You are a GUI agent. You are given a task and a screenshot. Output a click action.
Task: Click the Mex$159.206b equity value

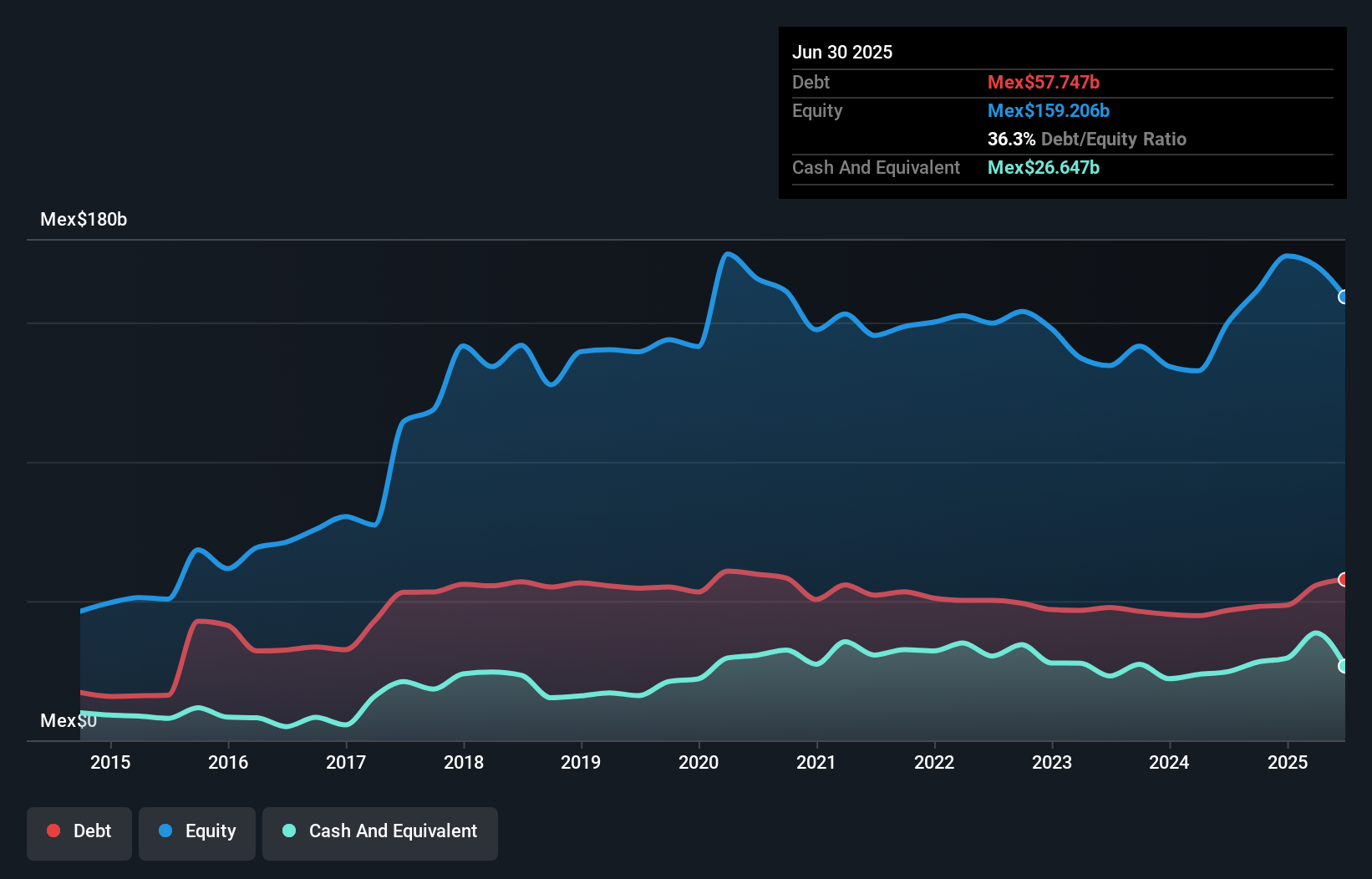pyautogui.click(x=1049, y=110)
